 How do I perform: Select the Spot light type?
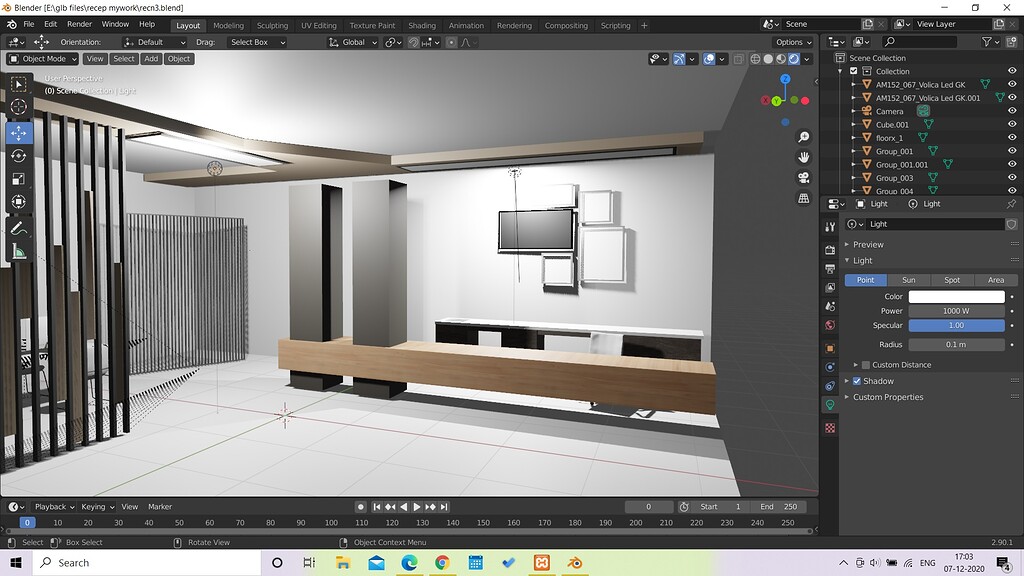tap(952, 280)
